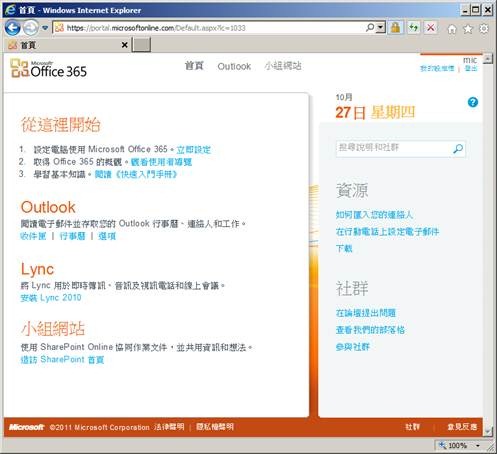Open the Favorites star icon
Image resolution: width=497 pixels, height=454 pixels.
(468, 29)
